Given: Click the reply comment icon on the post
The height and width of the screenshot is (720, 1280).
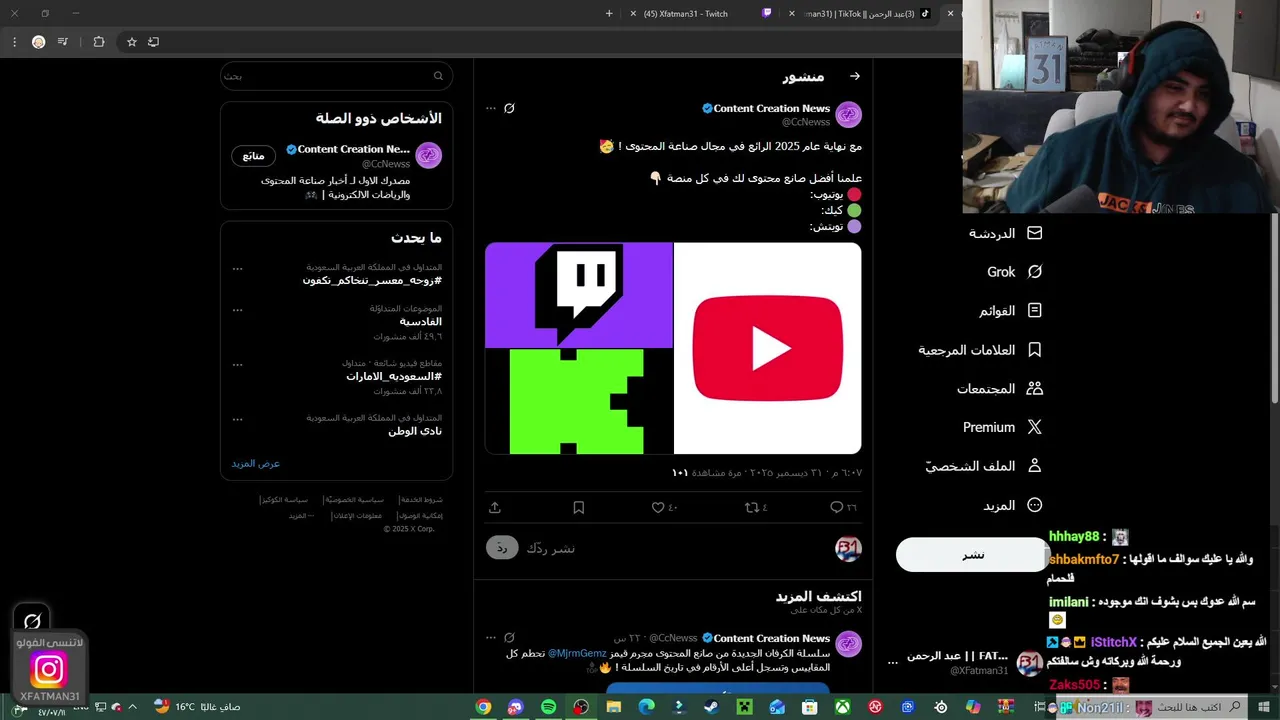Looking at the screenshot, I should pos(836,507).
